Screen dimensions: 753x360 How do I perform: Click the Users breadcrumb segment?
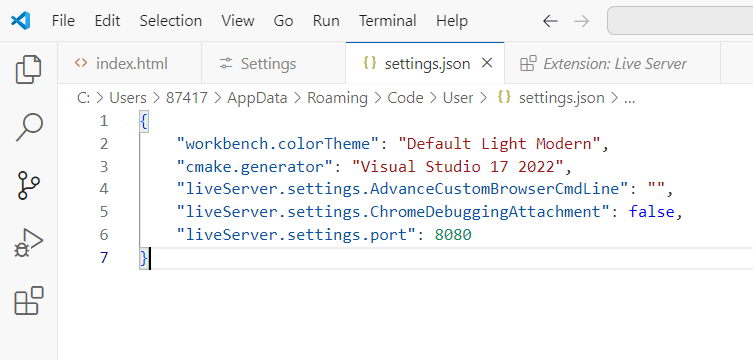click(x=128, y=98)
